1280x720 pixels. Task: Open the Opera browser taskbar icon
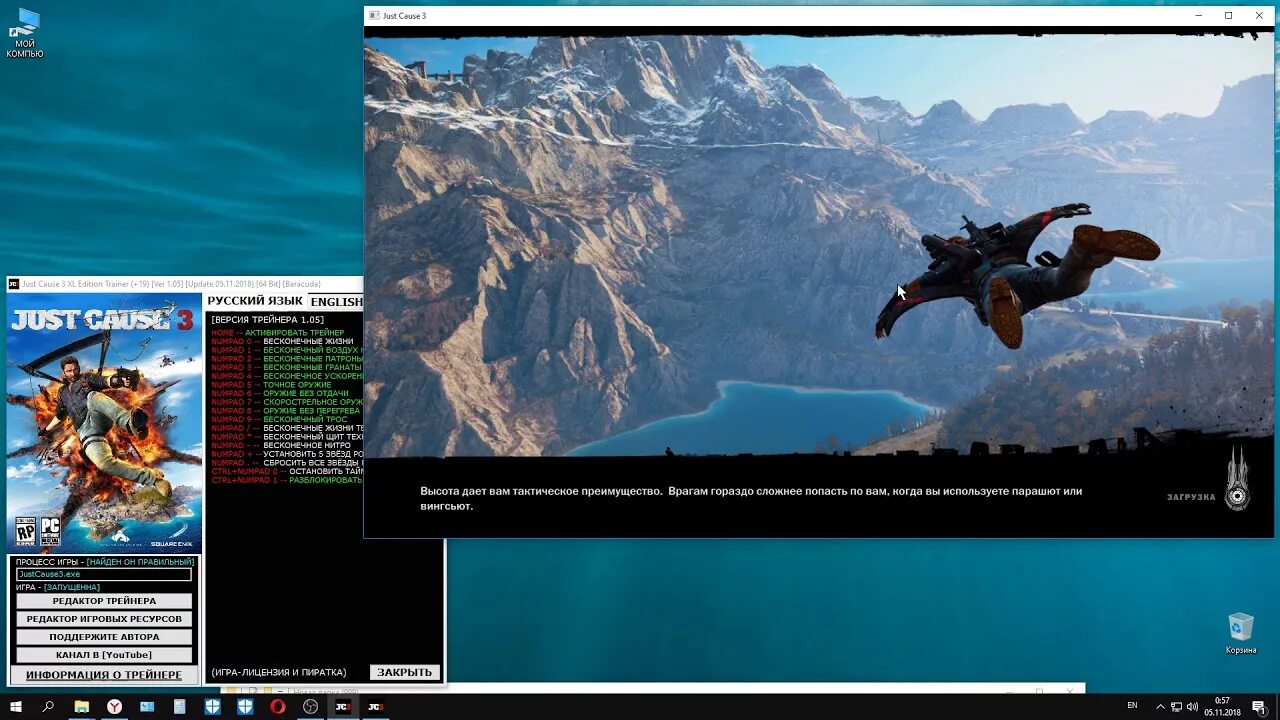pos(278,706)
